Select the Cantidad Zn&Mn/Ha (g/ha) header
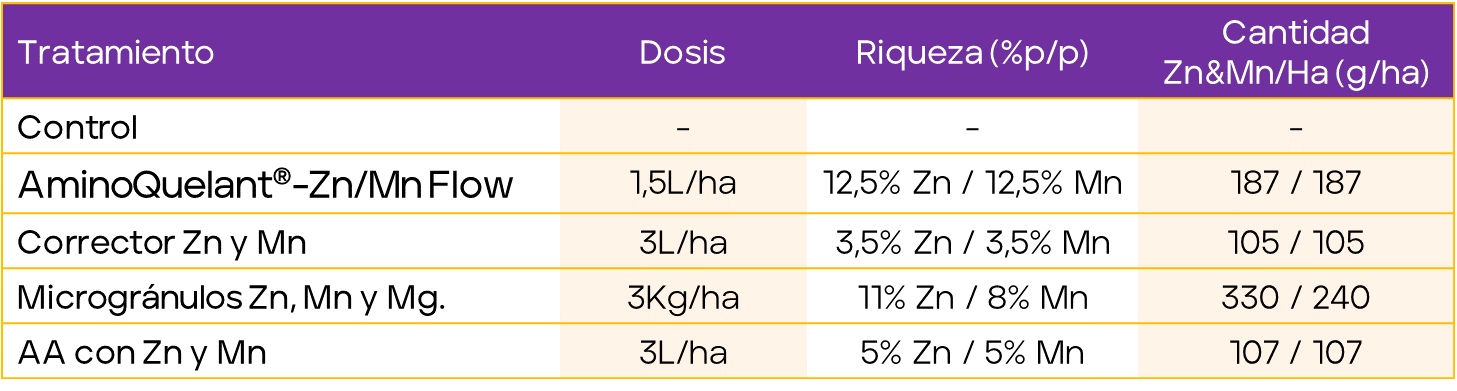Image resolution: width=1457 pixels, height=391 pixels. pos(1296,53)
